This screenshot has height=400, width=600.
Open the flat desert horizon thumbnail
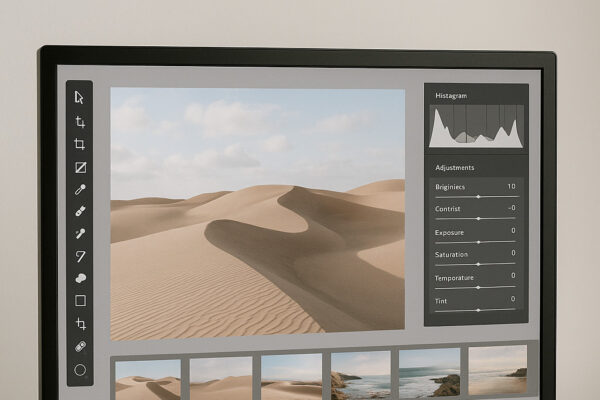tap(292, 377)
